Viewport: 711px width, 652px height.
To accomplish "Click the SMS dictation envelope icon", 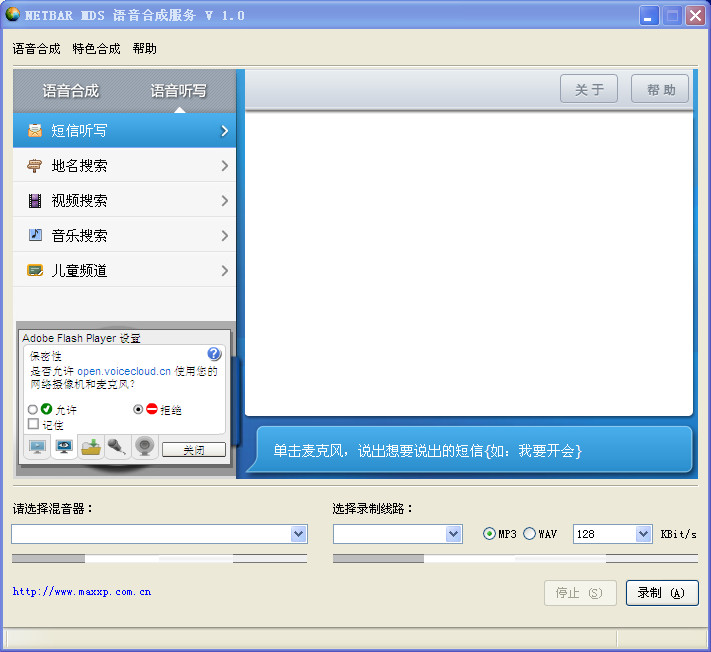I will coord(35,131).
